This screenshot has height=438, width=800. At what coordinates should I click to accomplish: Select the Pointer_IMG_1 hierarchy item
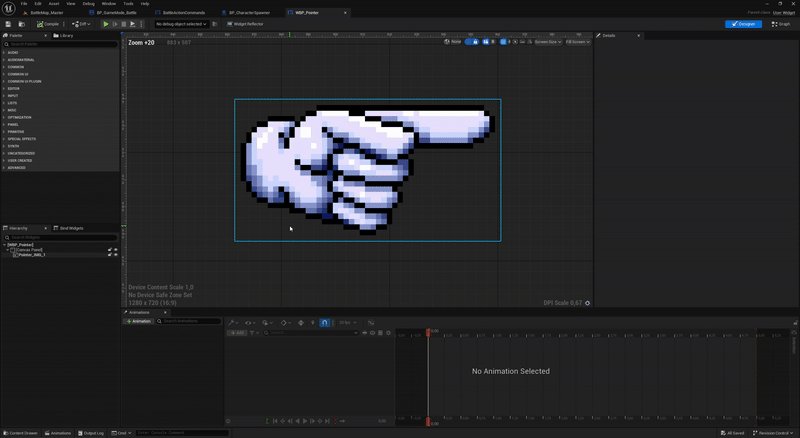pyautogui.click(x=32, y=254)
